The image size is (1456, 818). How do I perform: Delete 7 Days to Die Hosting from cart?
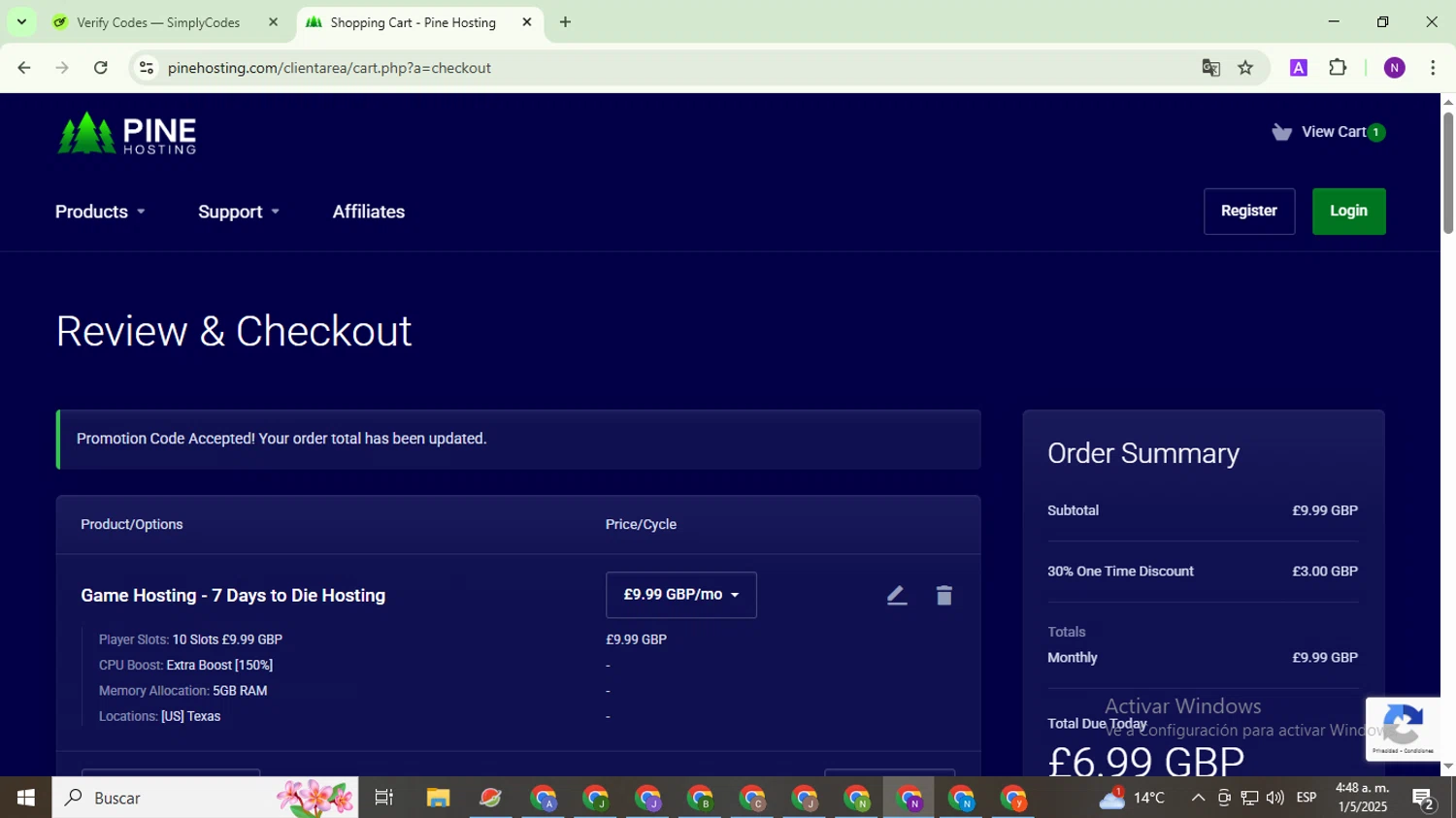pyautogui.click(x=943, y=596)
